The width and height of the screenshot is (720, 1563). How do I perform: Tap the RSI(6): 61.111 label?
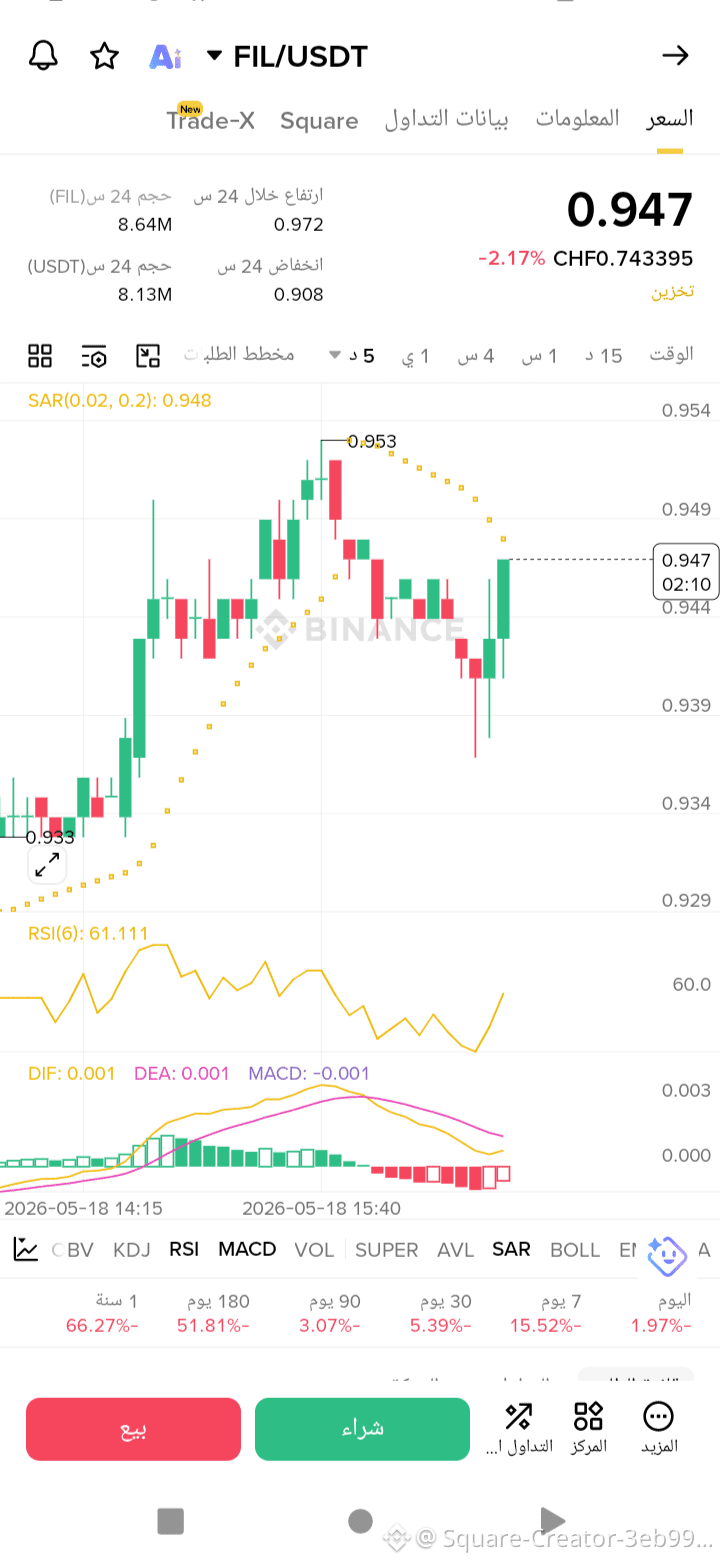[x=88, y=933]
